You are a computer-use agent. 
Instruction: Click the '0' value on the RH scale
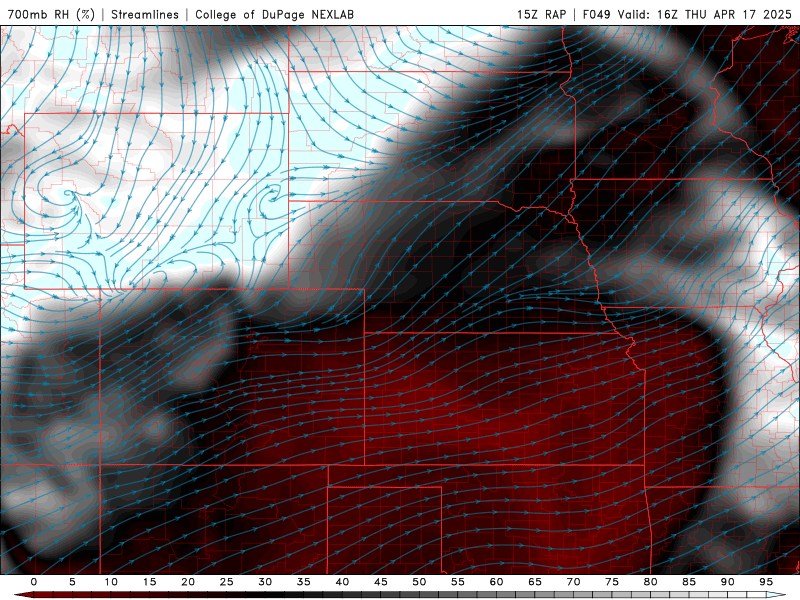[34, 582]
